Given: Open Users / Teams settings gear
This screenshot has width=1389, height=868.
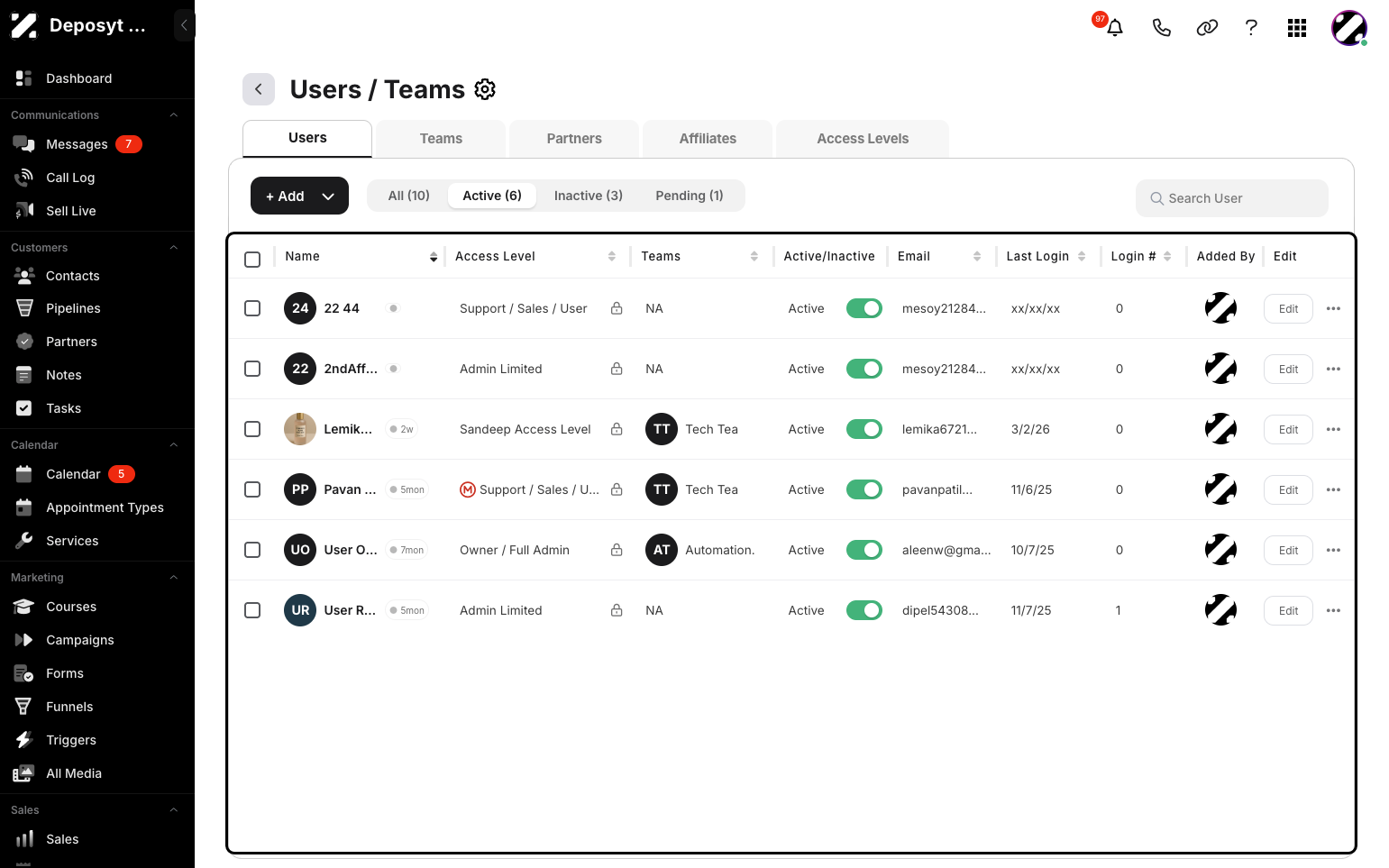Looking at the screenshot, I should [485, 89].
